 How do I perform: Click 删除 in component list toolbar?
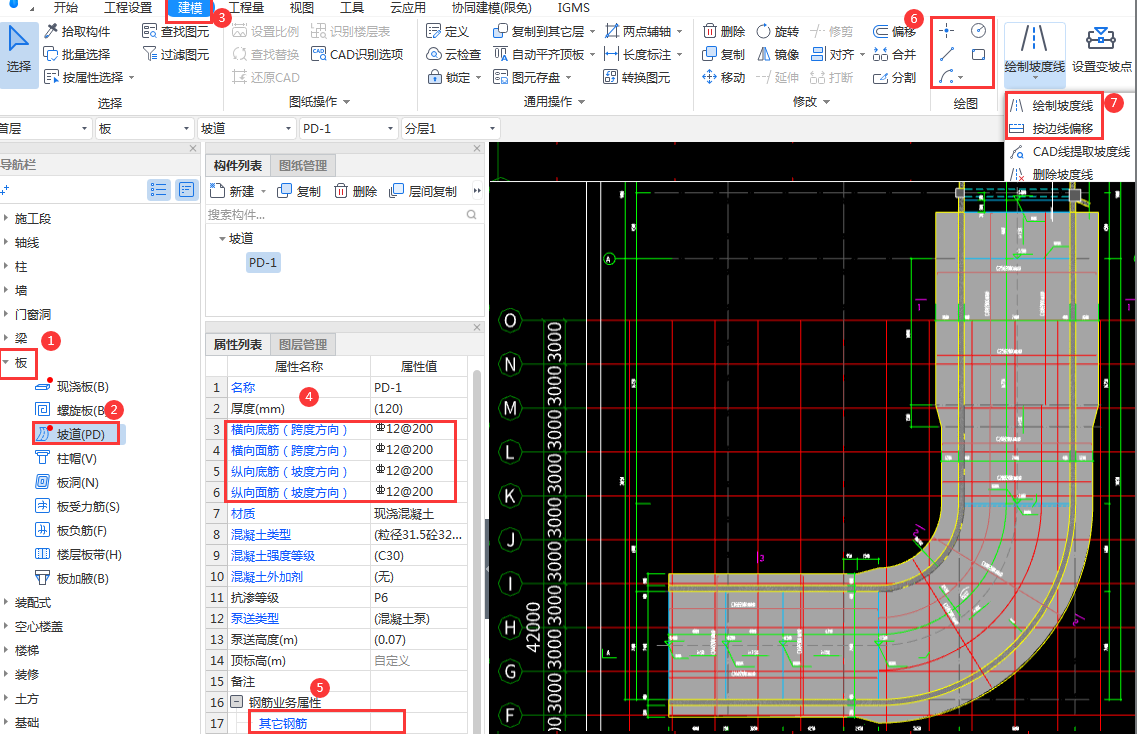[x=356, y=191]
